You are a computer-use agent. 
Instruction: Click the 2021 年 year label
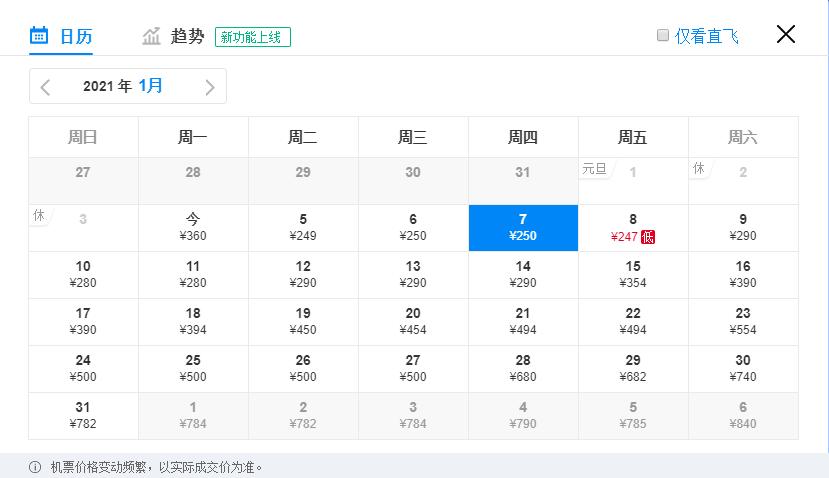[107, 86]
